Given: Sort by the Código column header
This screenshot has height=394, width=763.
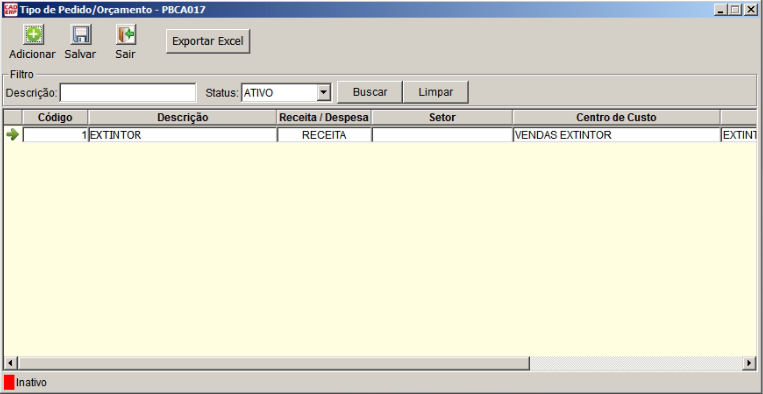Looking at the screenshot, I should point(55,117).
